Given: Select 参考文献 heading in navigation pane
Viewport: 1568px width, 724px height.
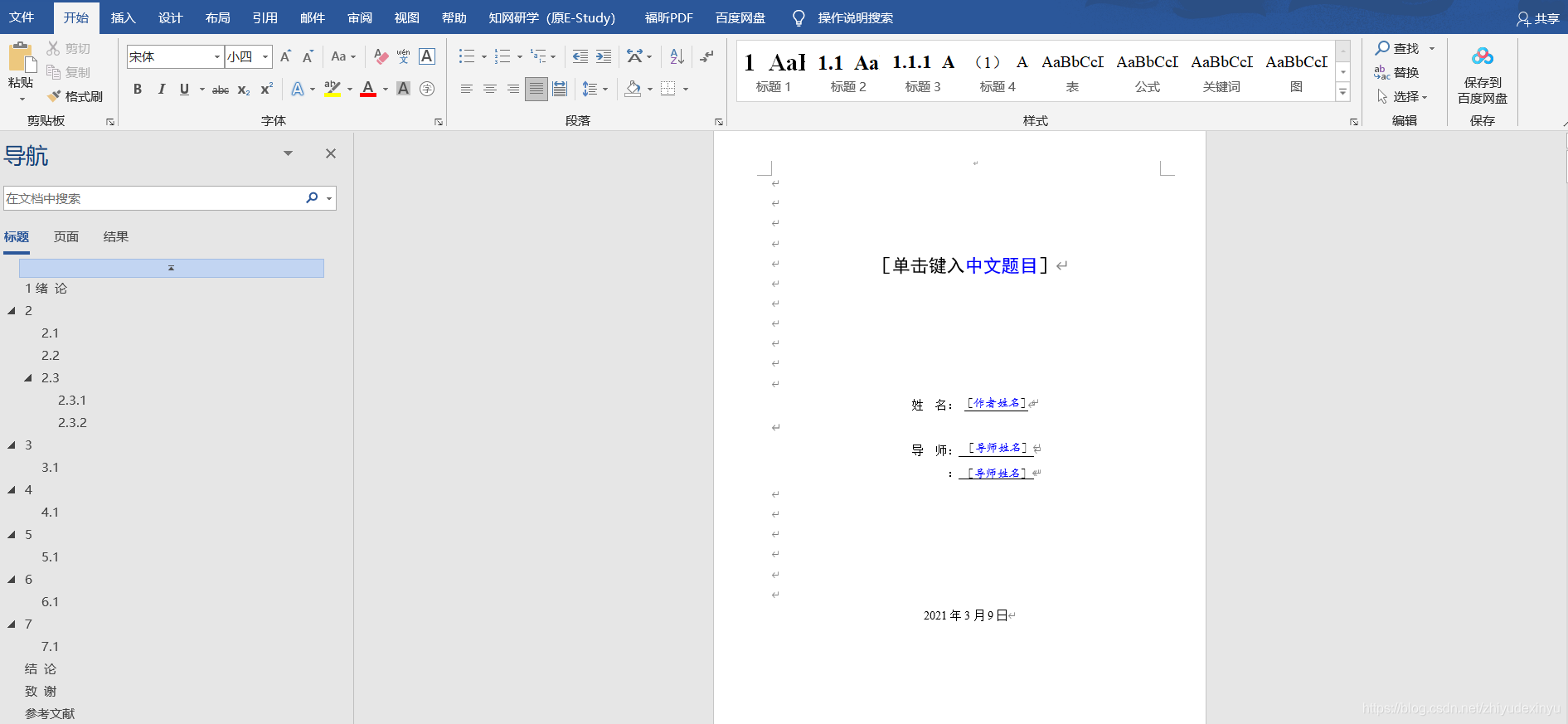Looking at the screenshot, I should tap(50, 714).
